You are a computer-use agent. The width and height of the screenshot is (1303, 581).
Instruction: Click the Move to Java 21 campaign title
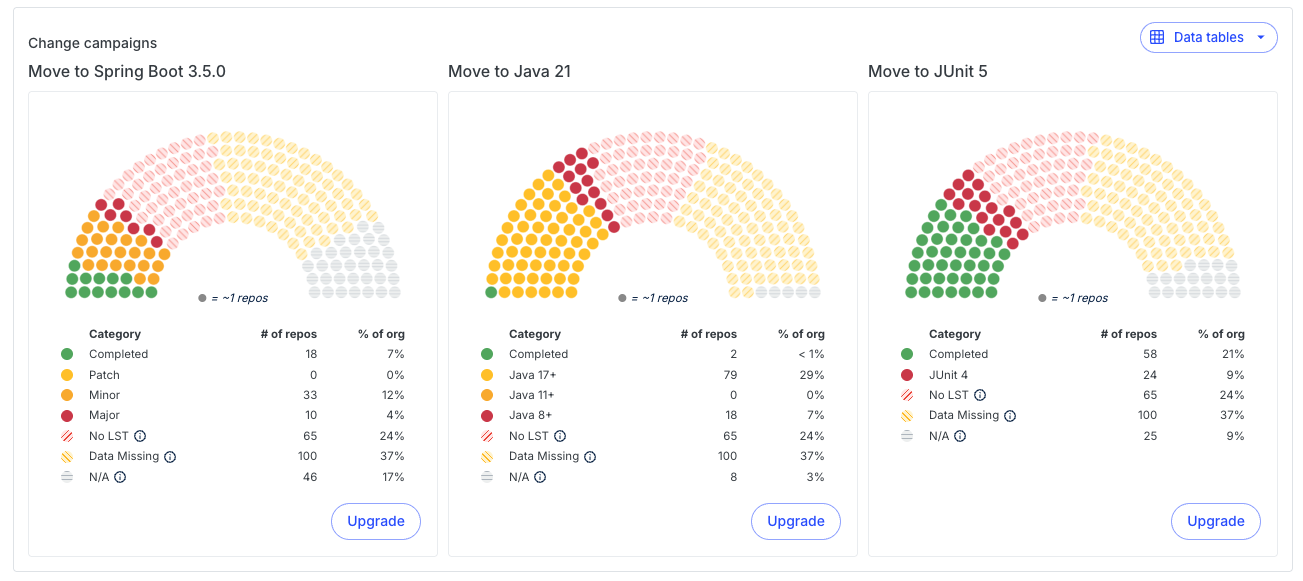[x=509, y=72]
